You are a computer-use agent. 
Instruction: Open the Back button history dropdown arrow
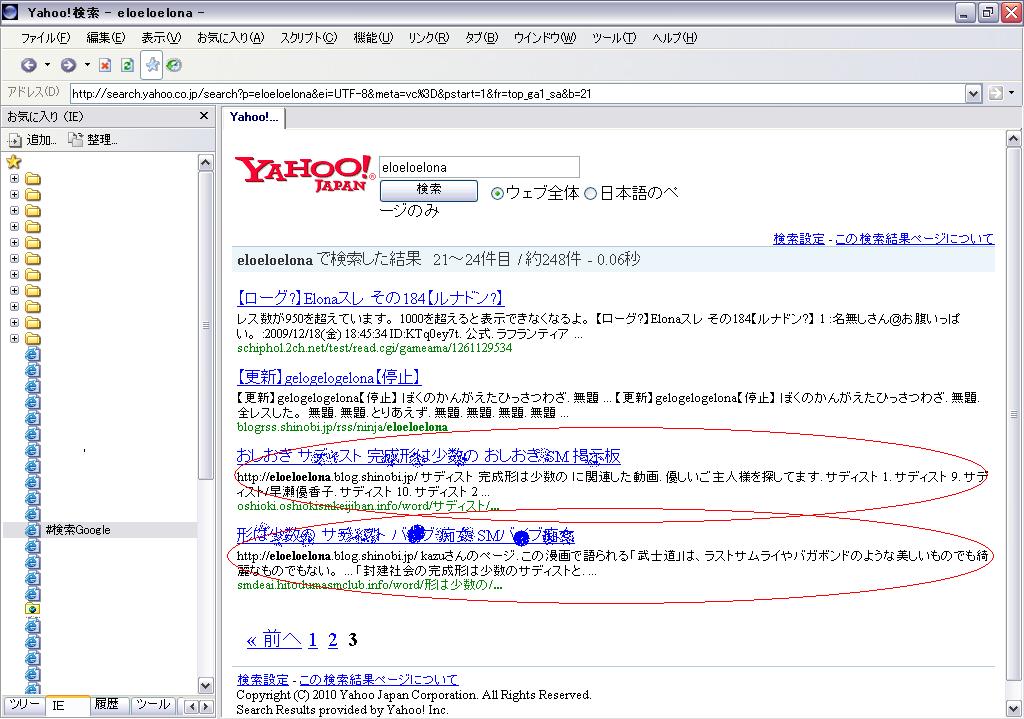(47, 65)
